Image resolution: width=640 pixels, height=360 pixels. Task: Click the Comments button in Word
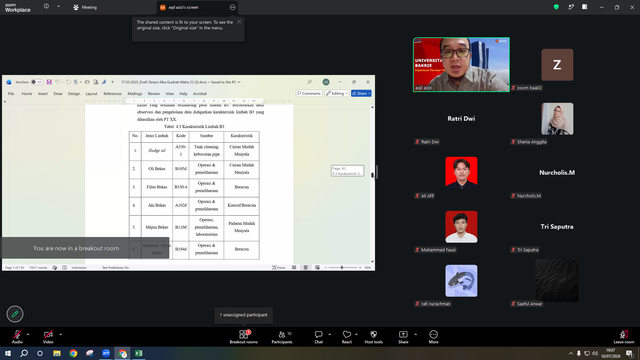click(309, 93)
